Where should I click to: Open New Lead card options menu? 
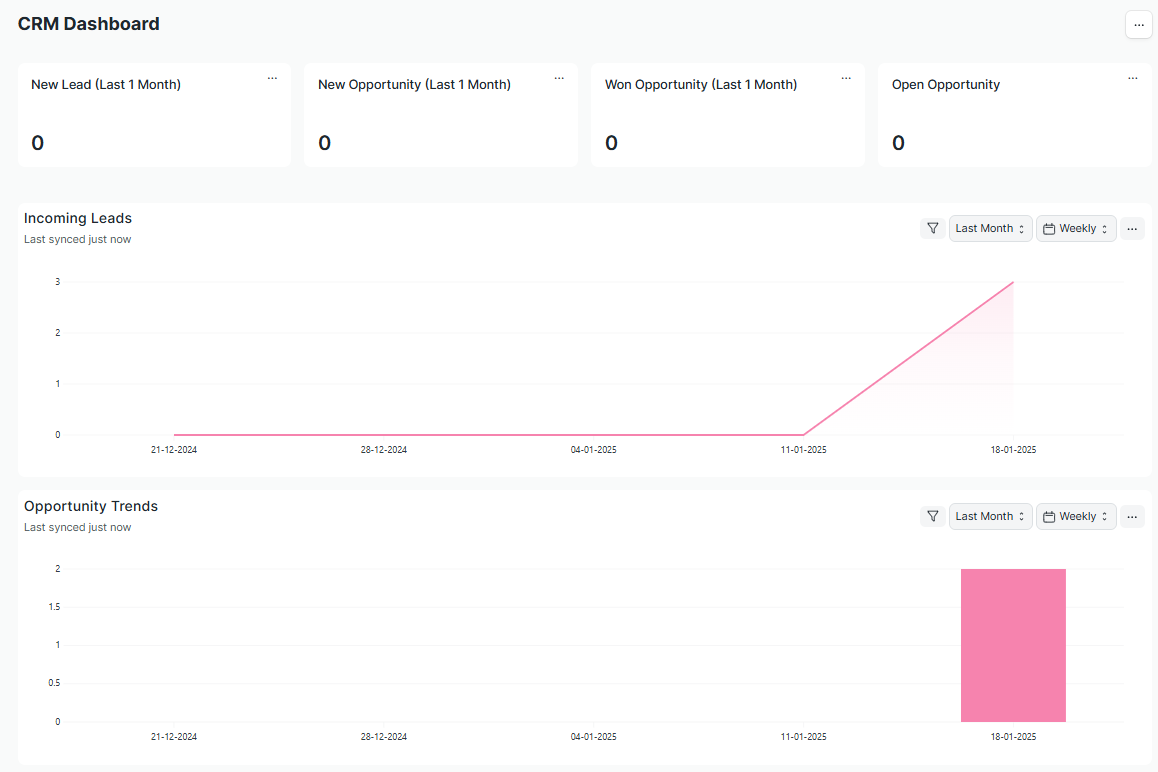click(x=272, y=78)
